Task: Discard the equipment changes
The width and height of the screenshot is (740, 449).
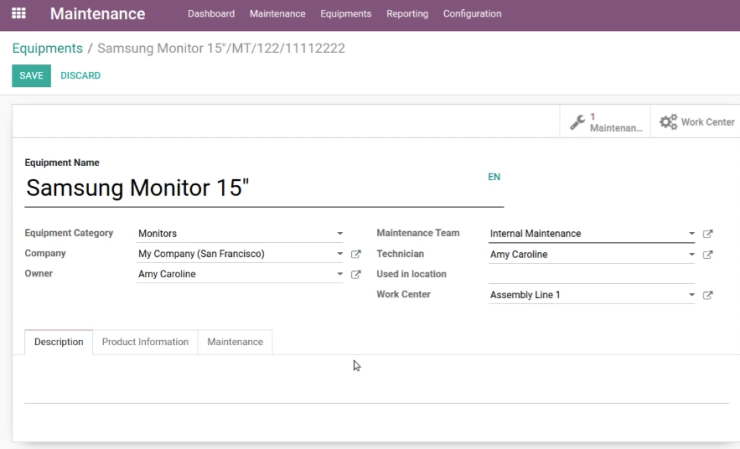Action: [x=80, y=76]
